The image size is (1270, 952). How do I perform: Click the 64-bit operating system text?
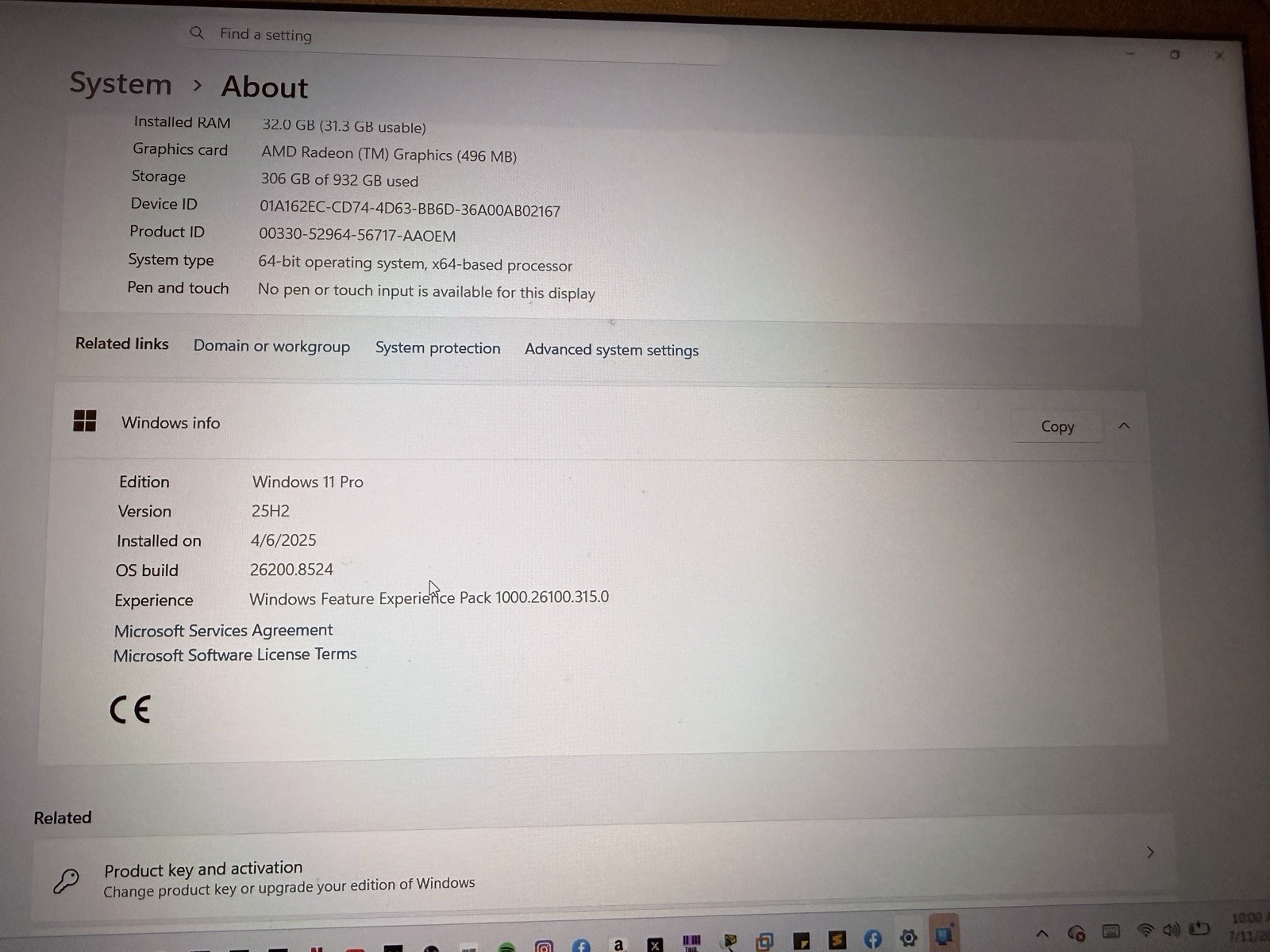click(415, 263)
